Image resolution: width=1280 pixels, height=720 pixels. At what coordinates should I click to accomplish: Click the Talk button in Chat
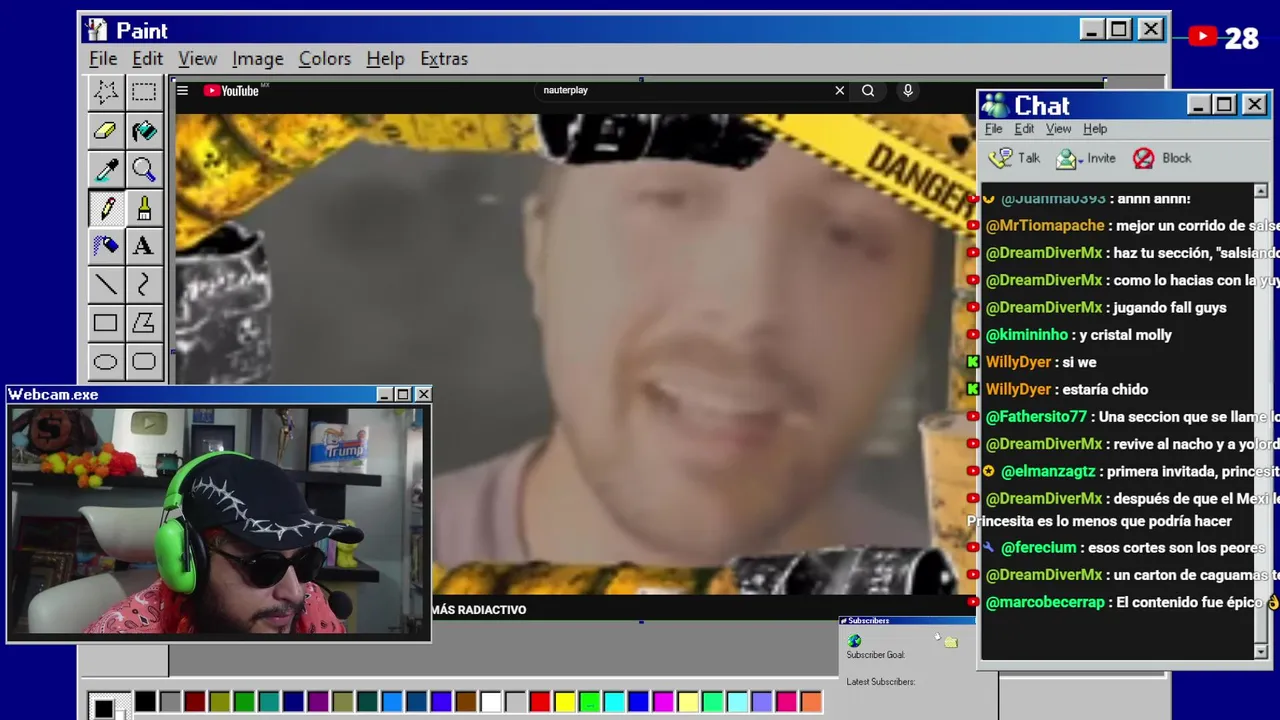point(1014,158)
